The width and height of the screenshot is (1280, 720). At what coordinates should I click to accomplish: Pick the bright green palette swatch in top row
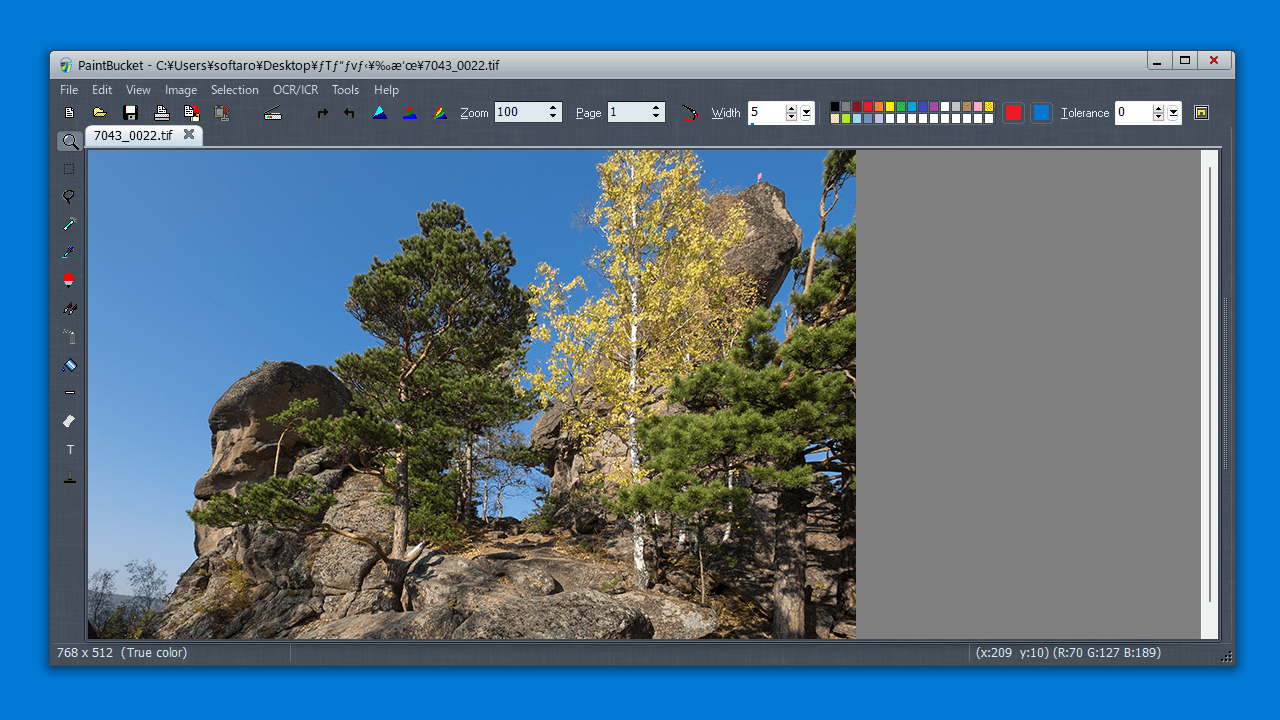point(901,107)
